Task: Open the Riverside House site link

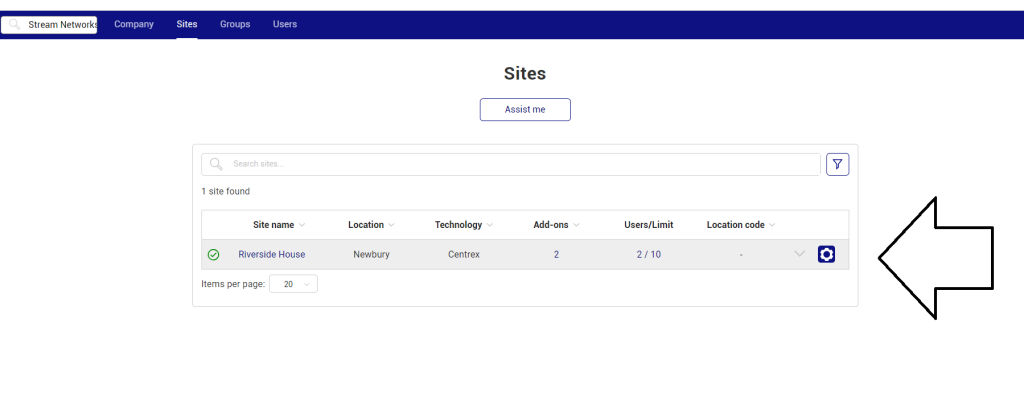Action: [272, 255]
